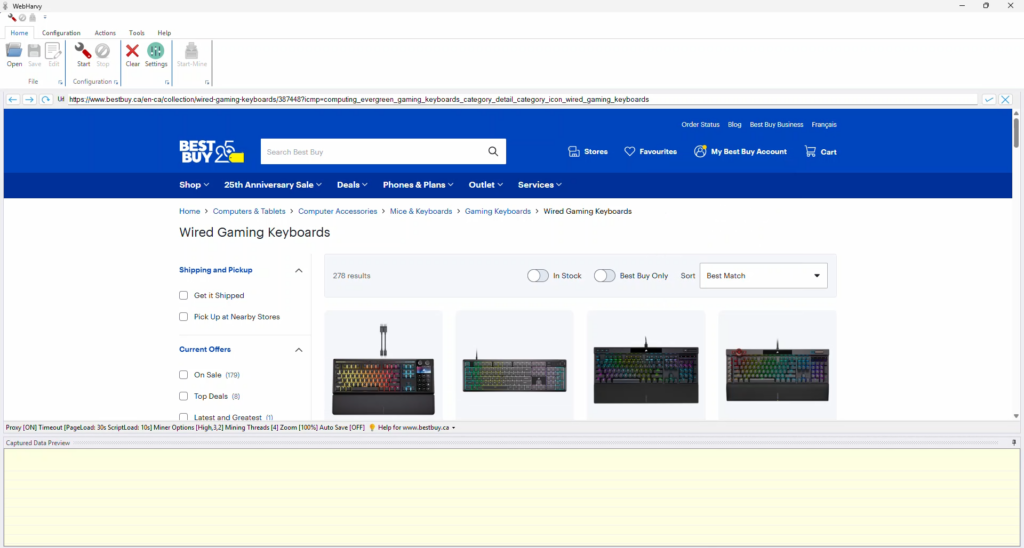
Task: Click the quick access wrench icon
Action: click(12, 18)
